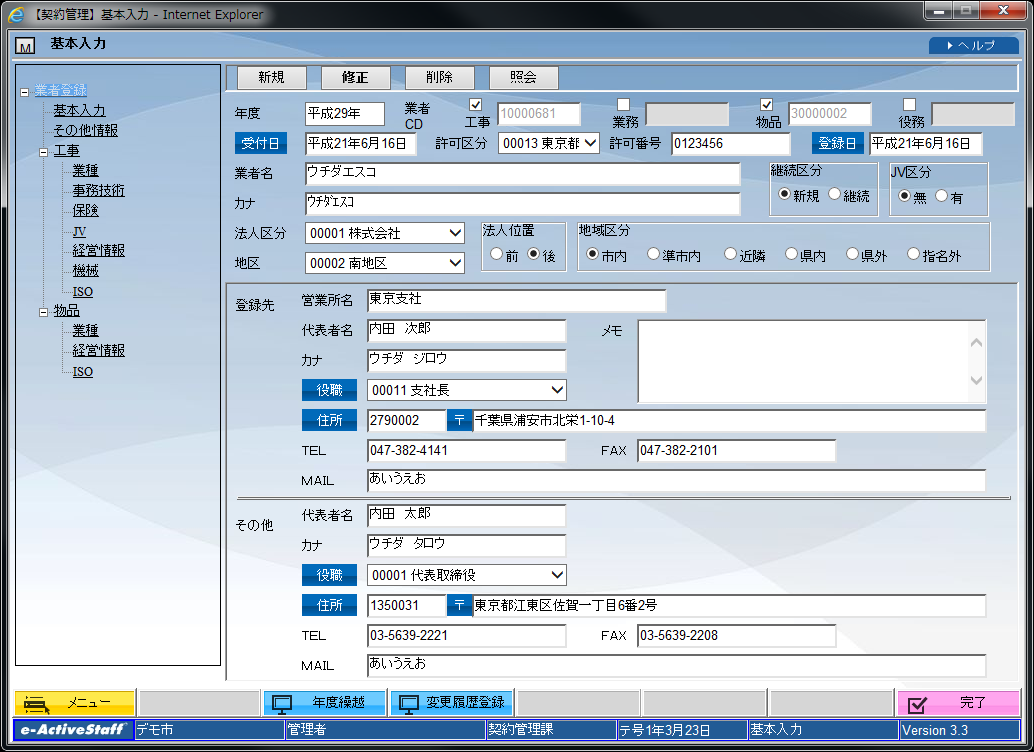Collapse the 工事 tree node
Image resolution: width=1034 pixels, height=752 pixels.
[44, 152]
